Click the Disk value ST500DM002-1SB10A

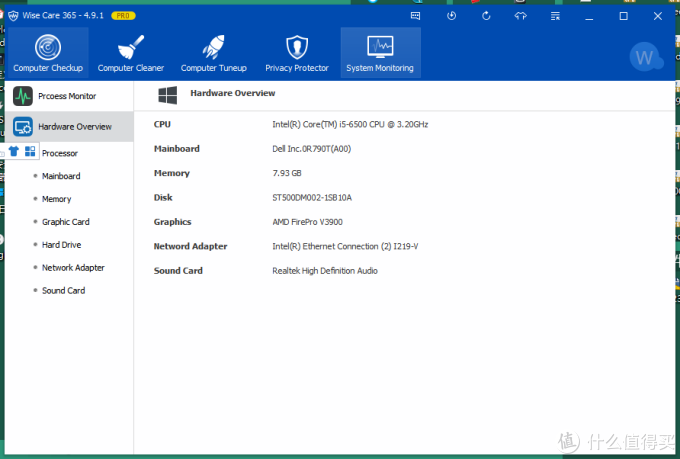coord(312,198)
